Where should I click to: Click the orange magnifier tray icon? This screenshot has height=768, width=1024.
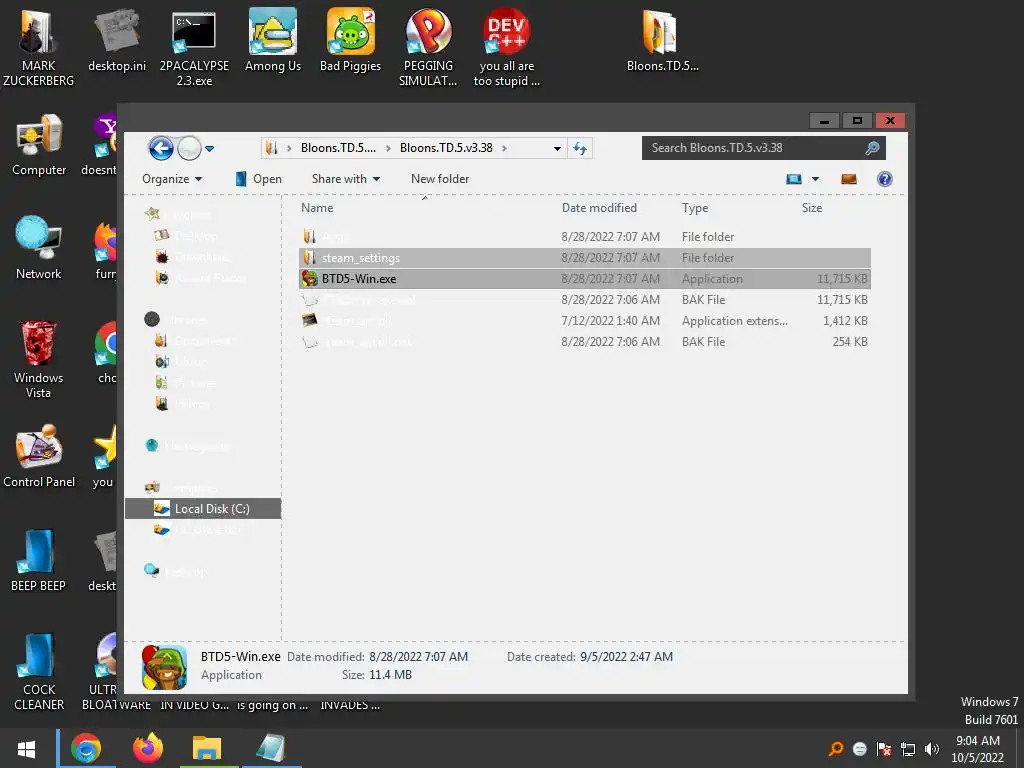pyautogui.click(x=835, y=749)
